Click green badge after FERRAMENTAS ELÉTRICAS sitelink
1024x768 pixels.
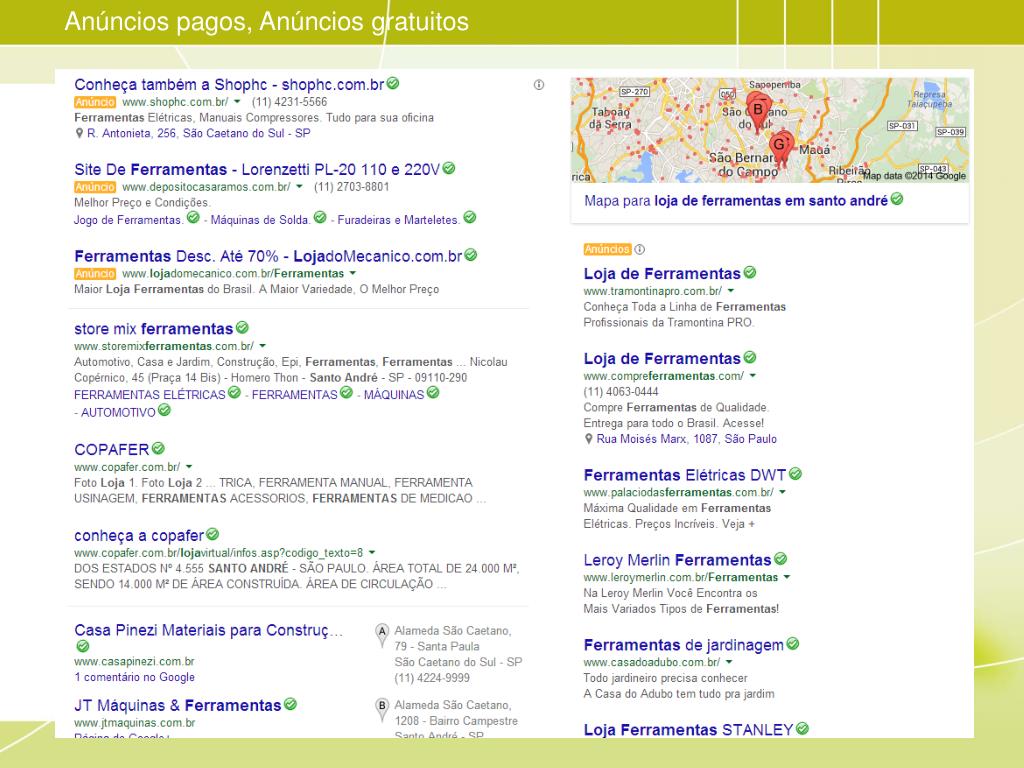point(234,392)
